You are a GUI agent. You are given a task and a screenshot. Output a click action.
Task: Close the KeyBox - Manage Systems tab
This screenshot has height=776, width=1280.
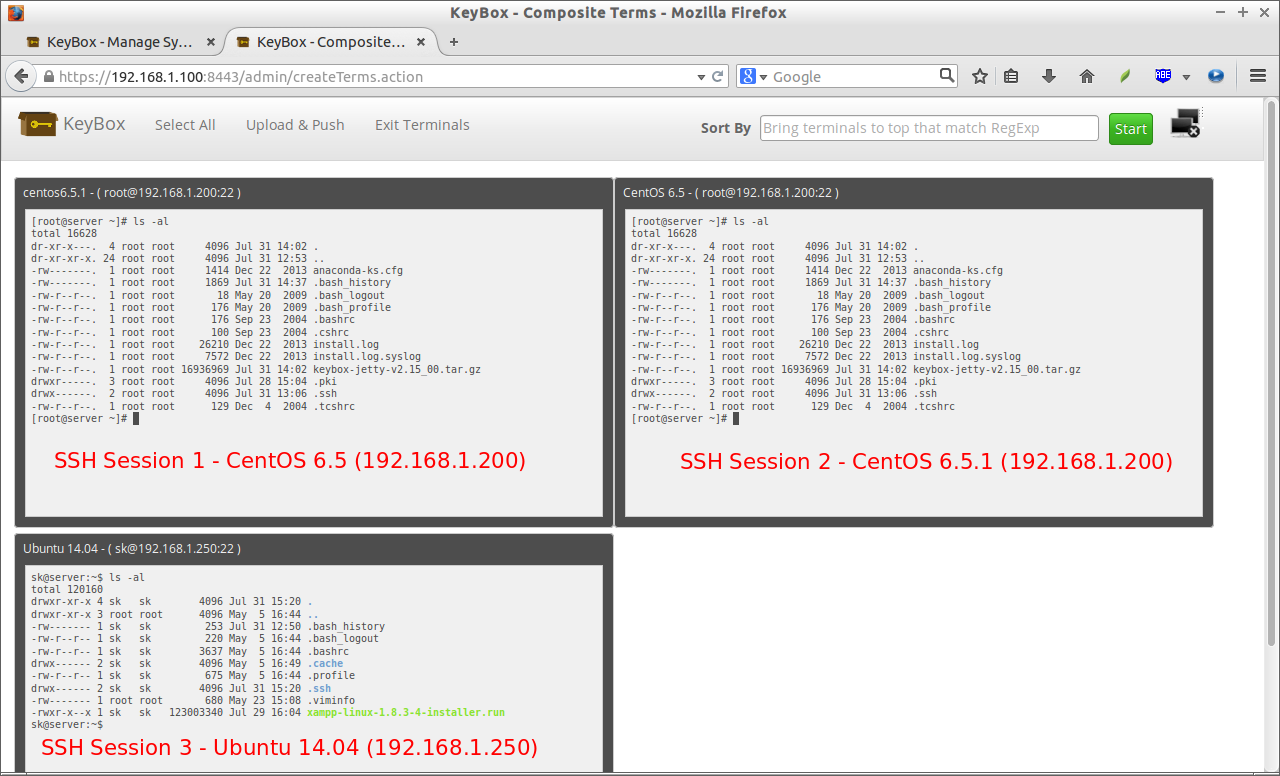click(x=210, y=42)
